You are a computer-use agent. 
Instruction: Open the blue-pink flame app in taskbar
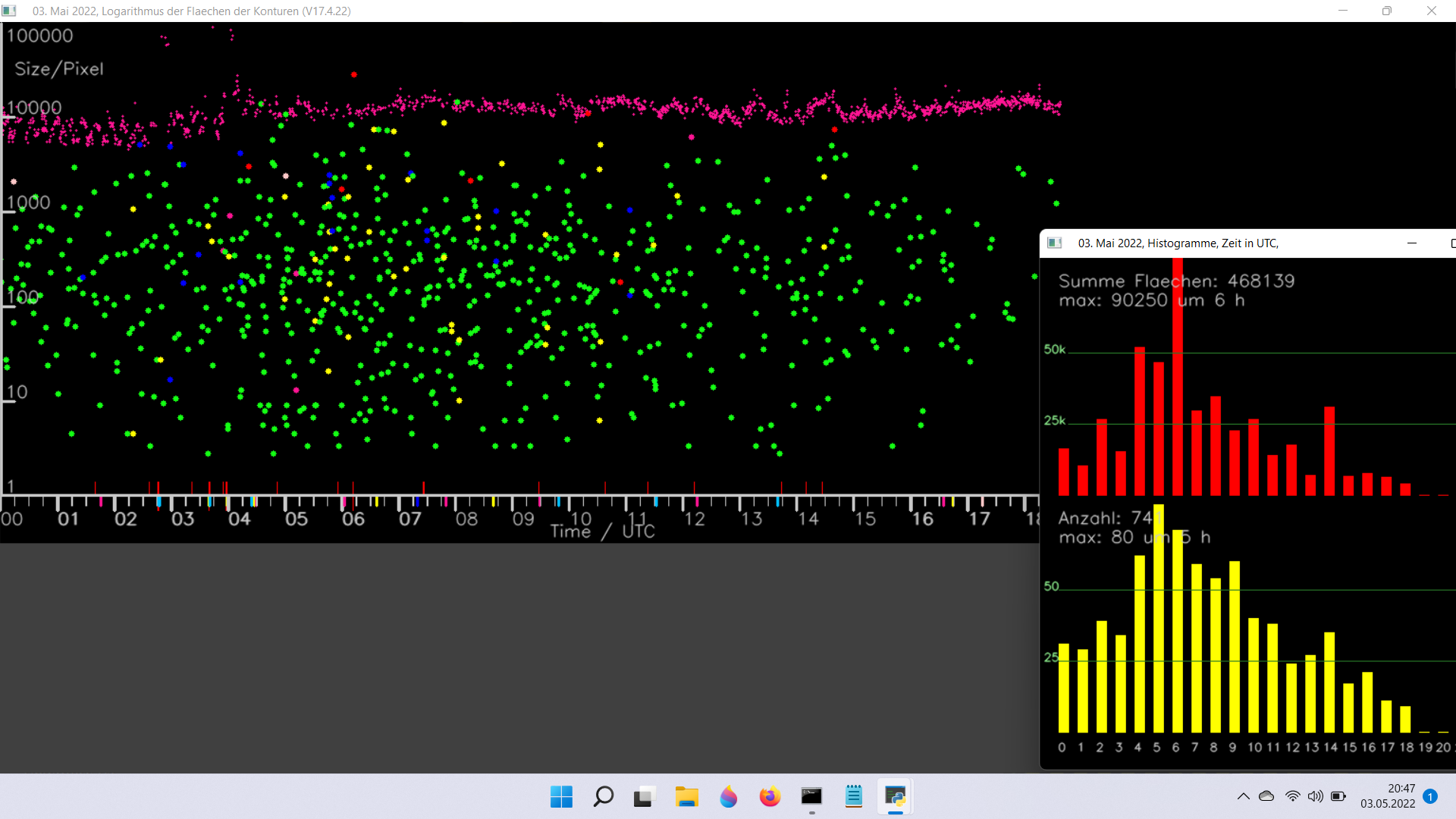tap(728, 797)
